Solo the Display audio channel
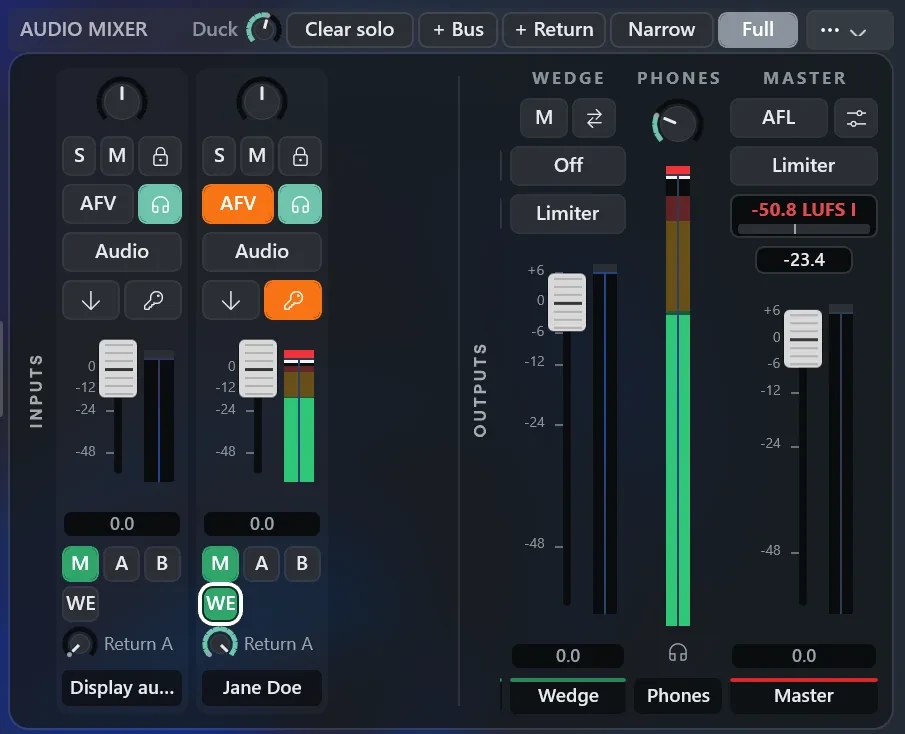This screenshot has height=734, width=905. click(79, 156)
